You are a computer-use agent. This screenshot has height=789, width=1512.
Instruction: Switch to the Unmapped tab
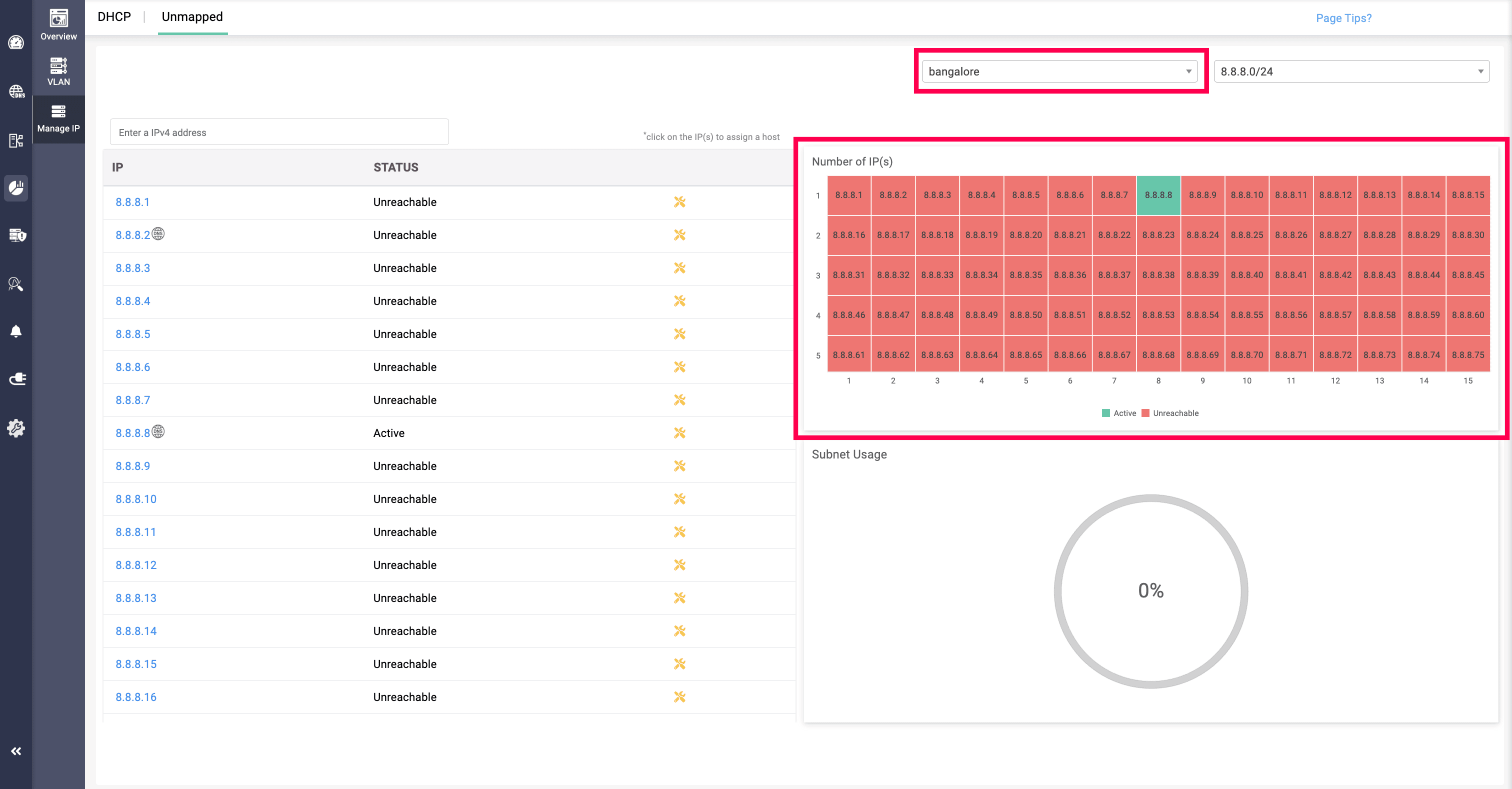point(192,17)
